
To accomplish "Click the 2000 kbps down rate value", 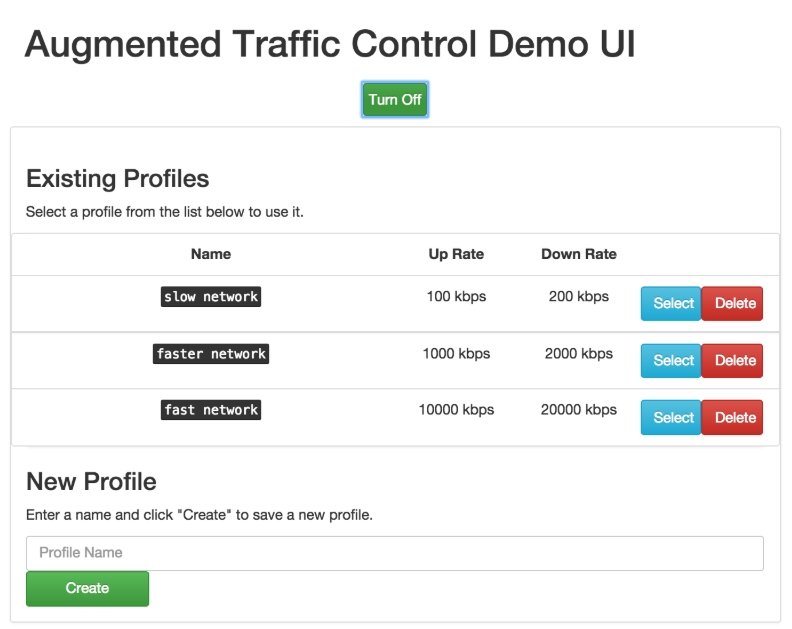I will (x=579, y=354).
